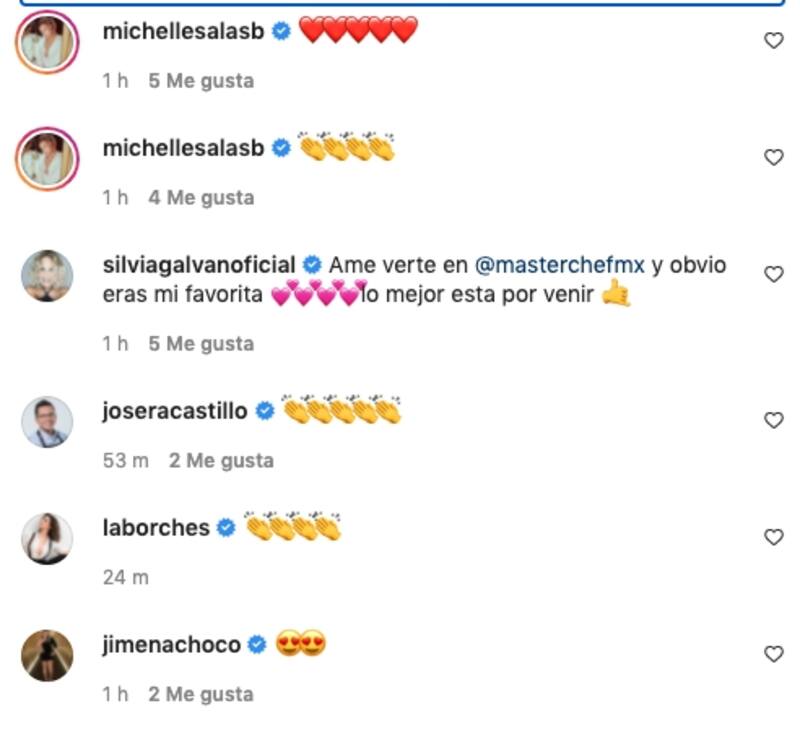Visit laborches profile from username
Viewport: 800px width, 745px height.
156,528
